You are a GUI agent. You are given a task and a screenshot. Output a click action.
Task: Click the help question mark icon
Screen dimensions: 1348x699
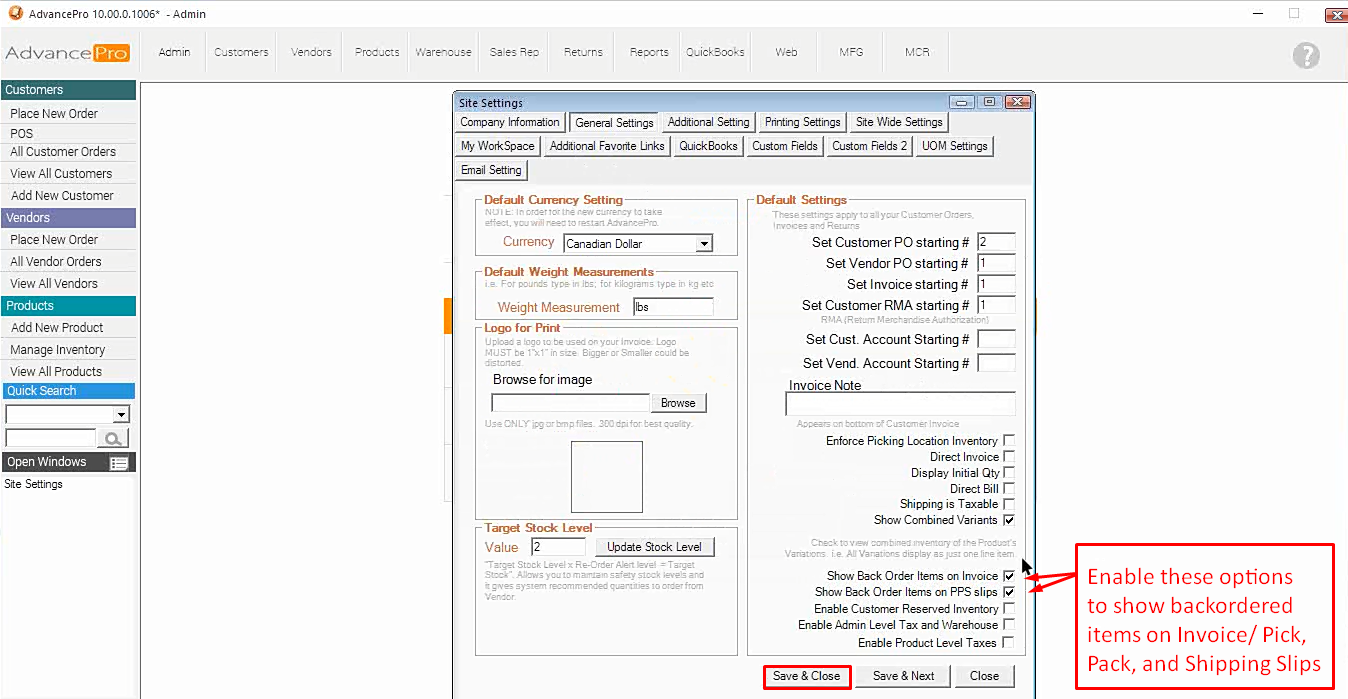click(x=1306, y=55)
